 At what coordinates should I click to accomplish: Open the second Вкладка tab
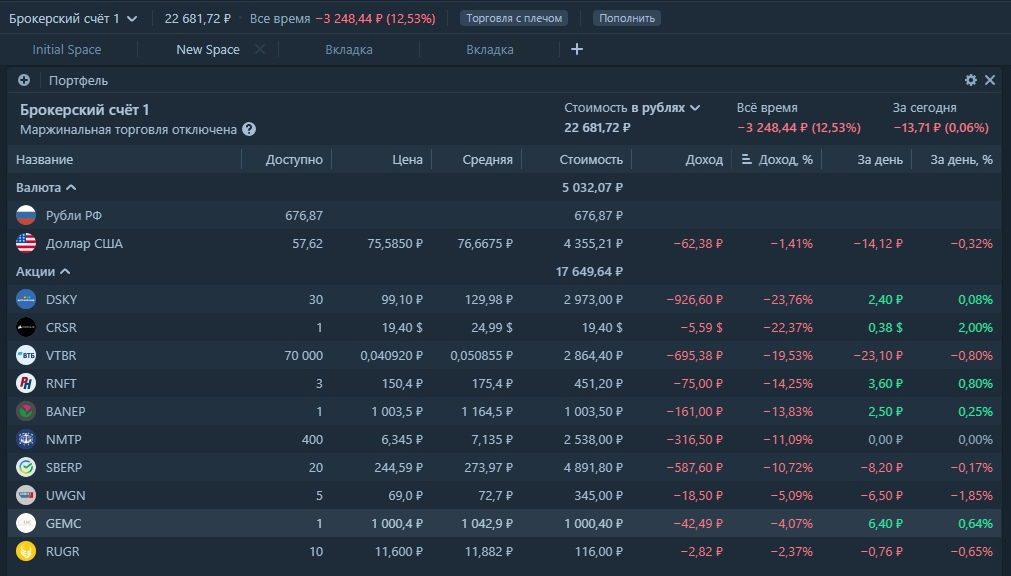pos(490,50)
